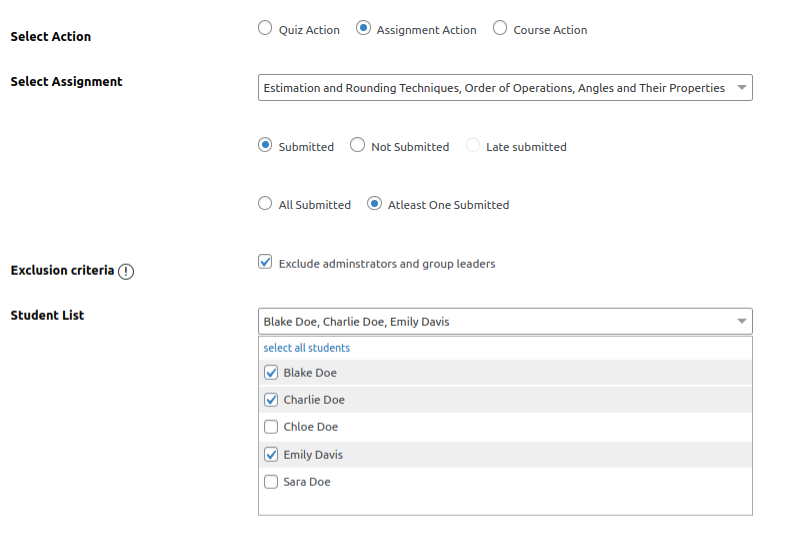The width and height of the screenshot is (786, 555).
Task: Choose the Course Action option
Action: (x=500, y=29)
